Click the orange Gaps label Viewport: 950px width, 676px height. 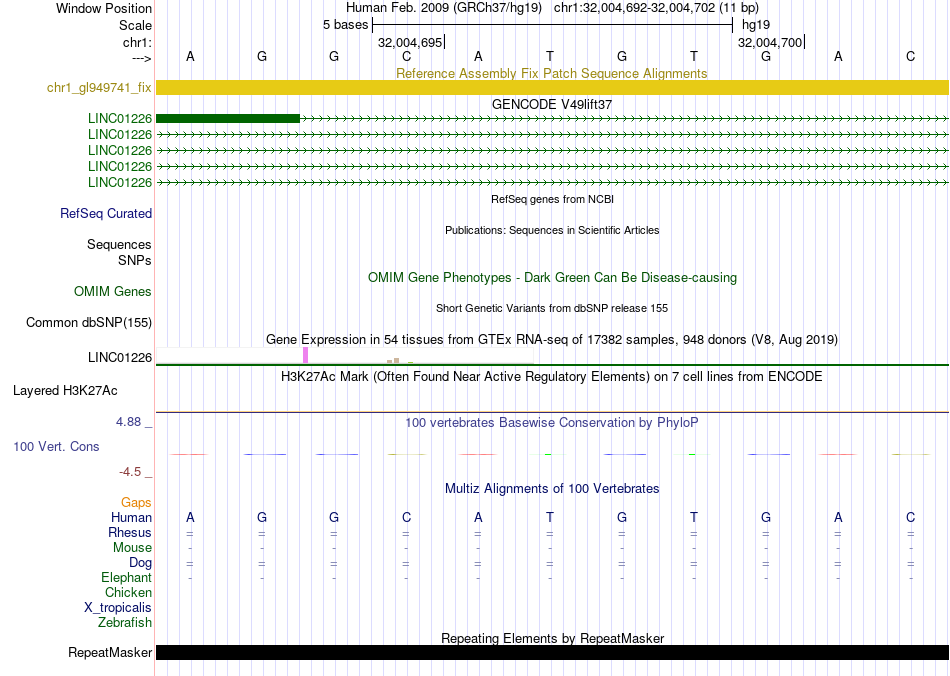click(136, 502)
